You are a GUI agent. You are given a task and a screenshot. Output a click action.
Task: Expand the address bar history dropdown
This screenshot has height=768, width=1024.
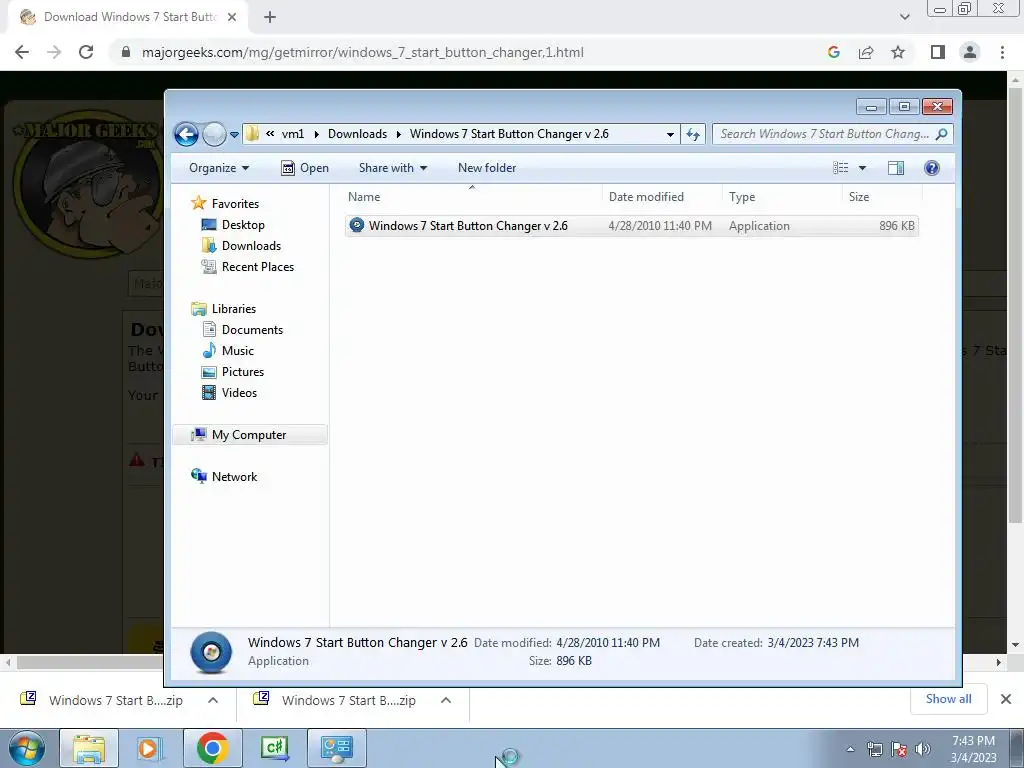coord(670,135)
